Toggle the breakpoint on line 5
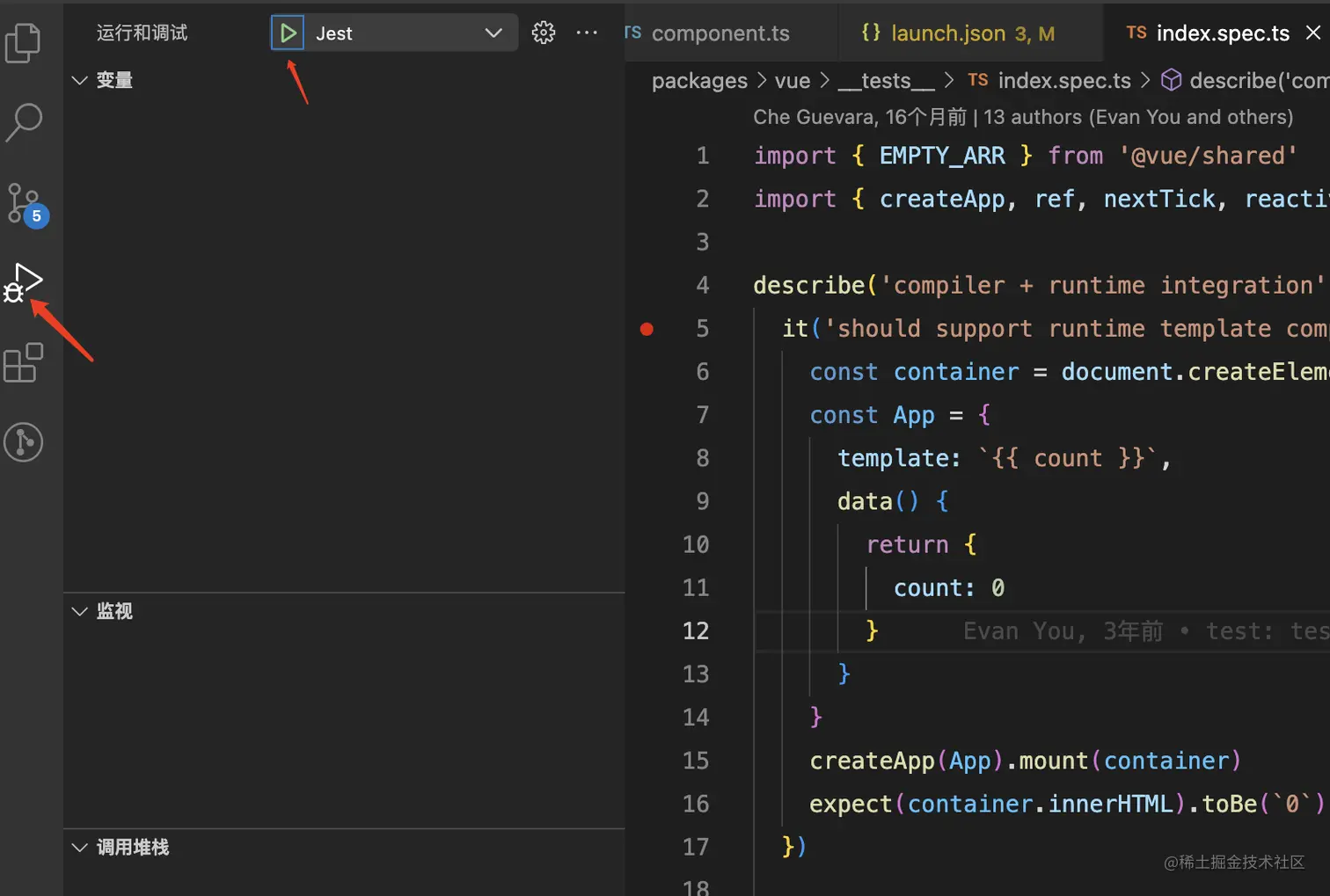The height and width of the screenshot is (896, 1330). [647, 329]
